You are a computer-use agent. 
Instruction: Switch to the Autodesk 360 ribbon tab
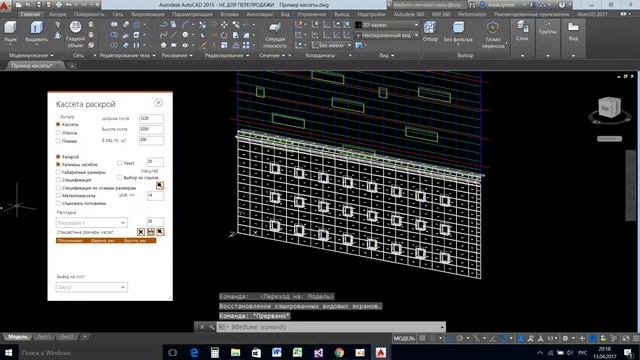409,14
